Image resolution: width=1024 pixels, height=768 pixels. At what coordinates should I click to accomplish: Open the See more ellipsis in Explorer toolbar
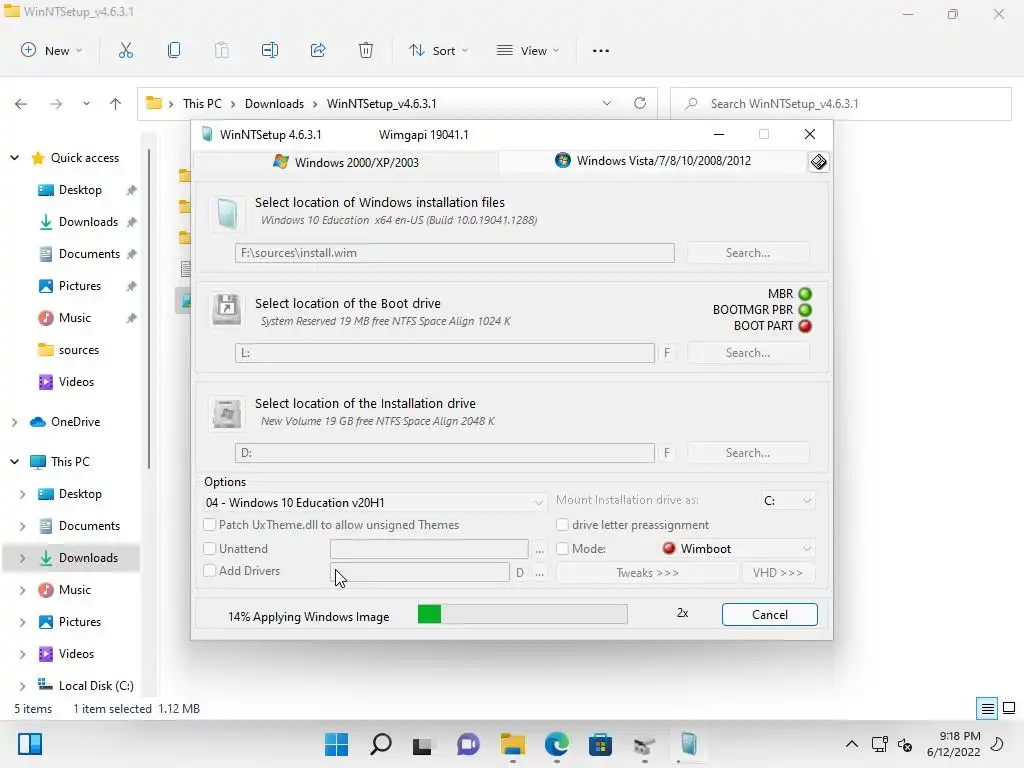[600, 51]
